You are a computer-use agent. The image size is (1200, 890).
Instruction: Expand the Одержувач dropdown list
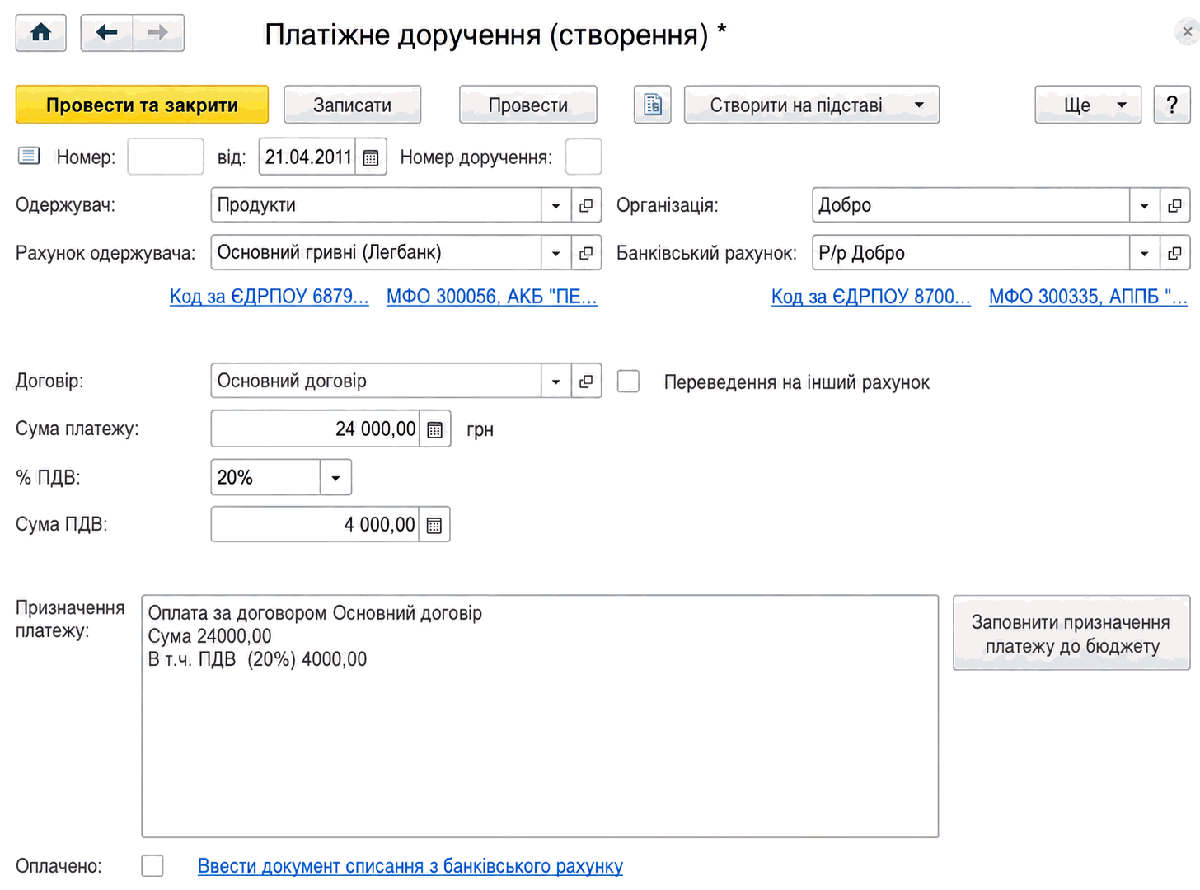[556, 206]
